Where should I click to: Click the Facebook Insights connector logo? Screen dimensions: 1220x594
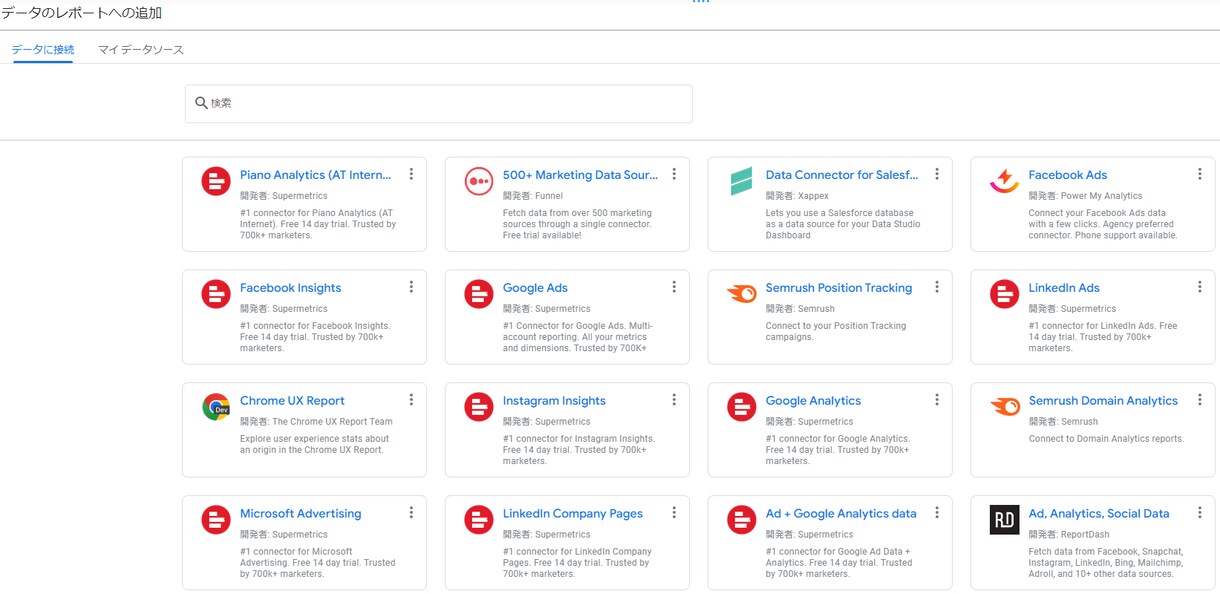coord(216,294)
